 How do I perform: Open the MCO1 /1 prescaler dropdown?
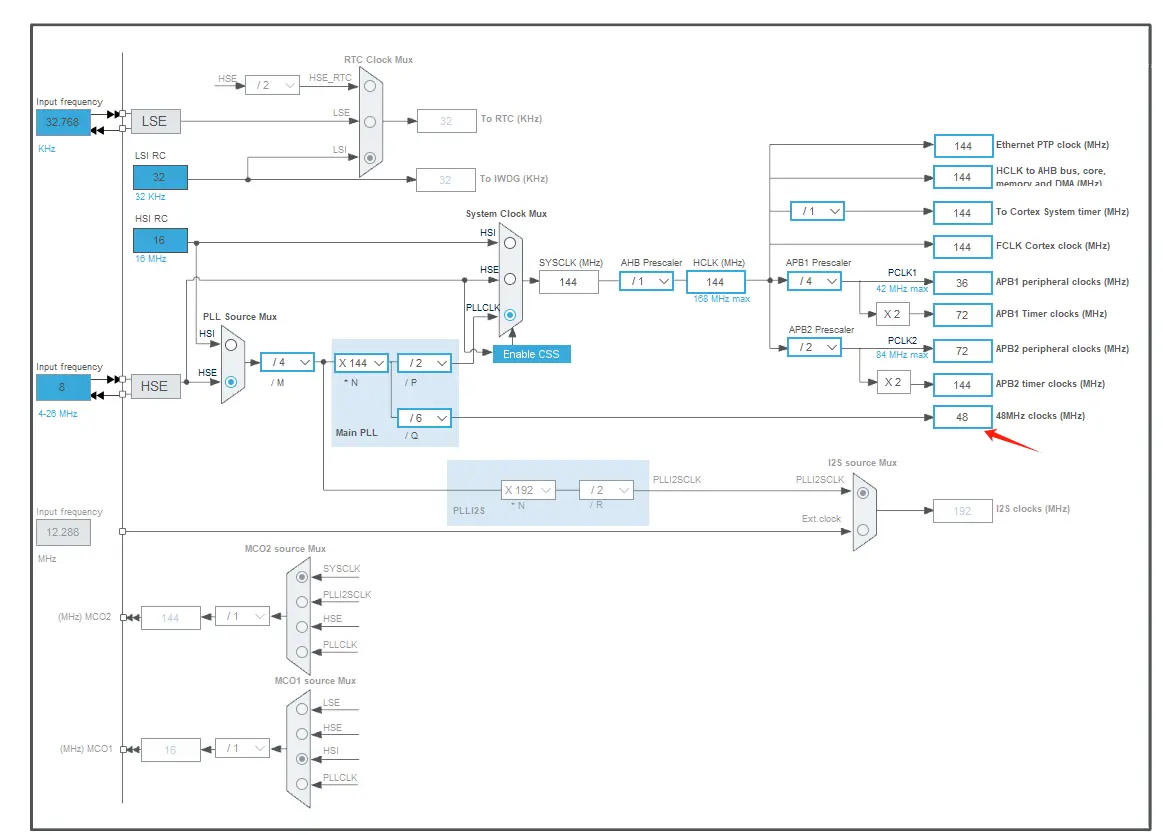pos(243,748)
